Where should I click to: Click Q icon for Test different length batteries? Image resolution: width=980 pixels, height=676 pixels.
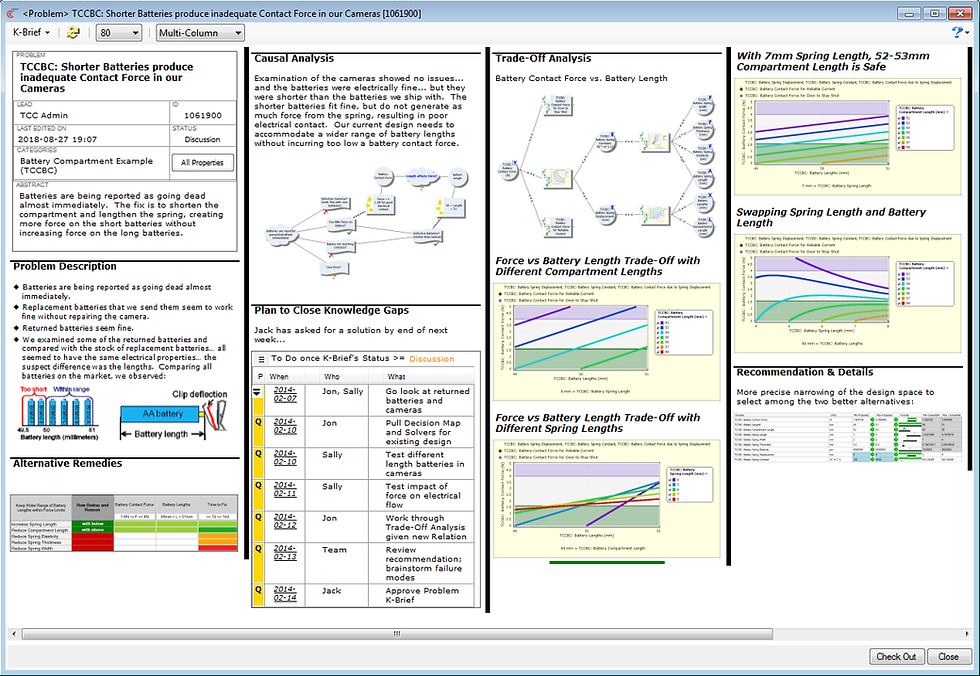click(x=258, y=454)
